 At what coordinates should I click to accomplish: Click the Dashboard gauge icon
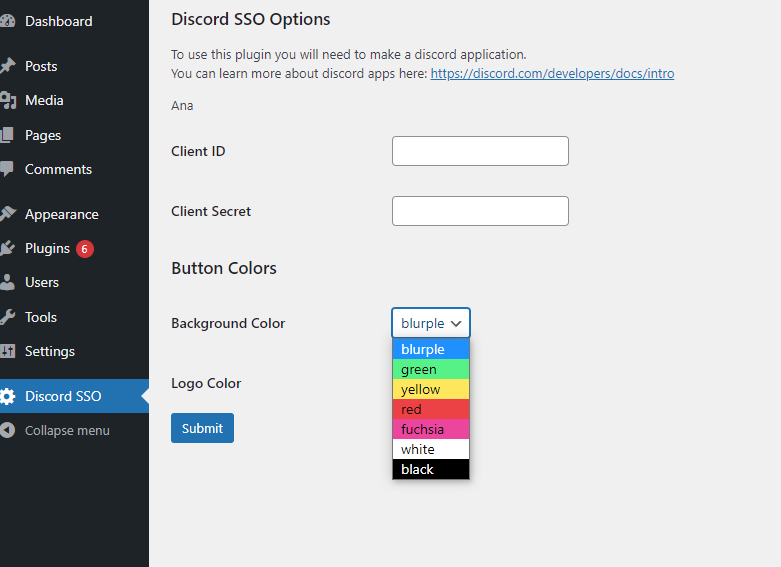(7, 21)
